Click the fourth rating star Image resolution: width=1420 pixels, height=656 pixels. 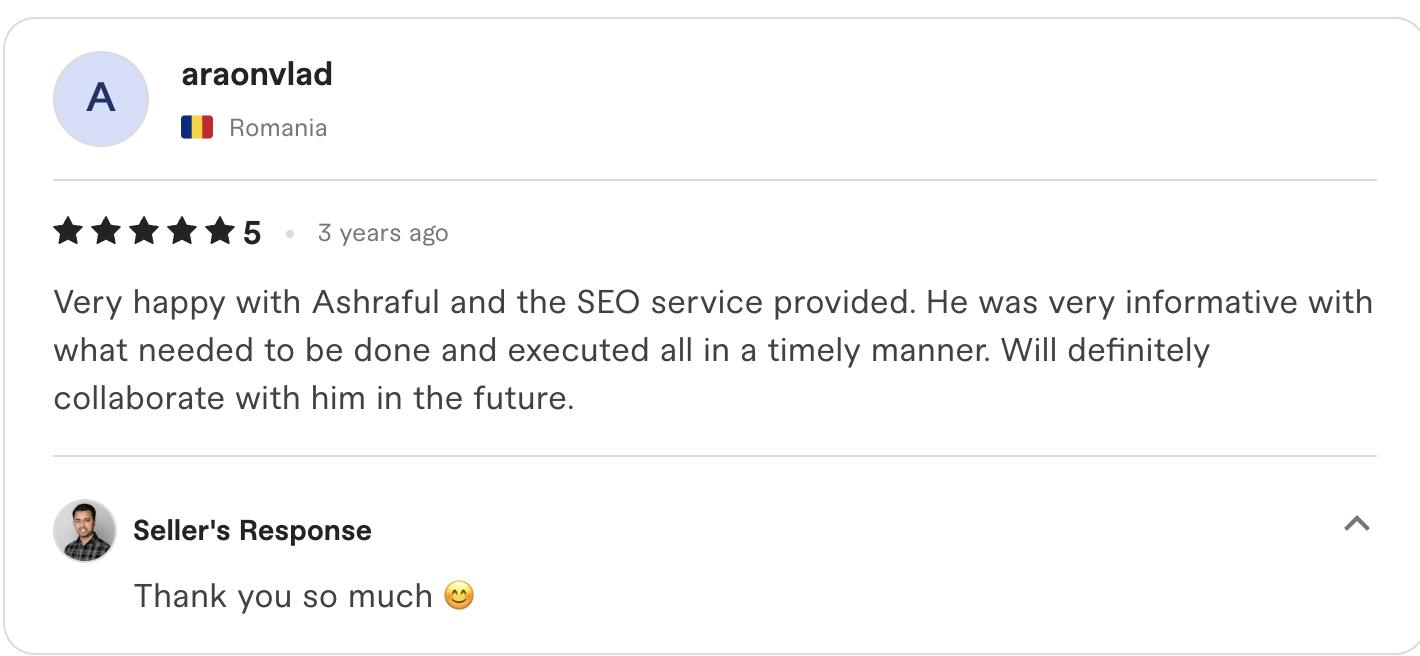tap(182, 231)
